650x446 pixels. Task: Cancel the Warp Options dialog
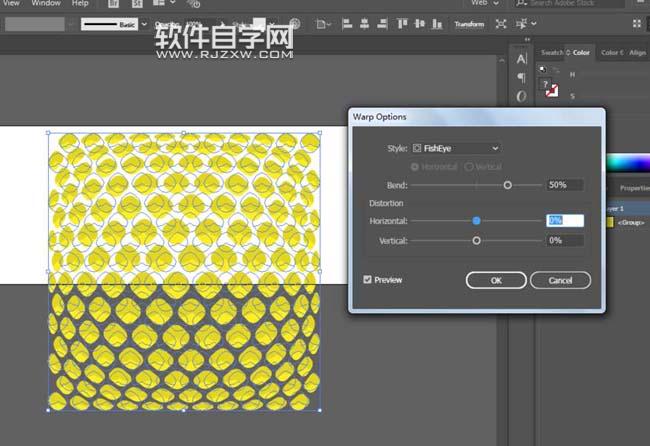pos(560,280)
